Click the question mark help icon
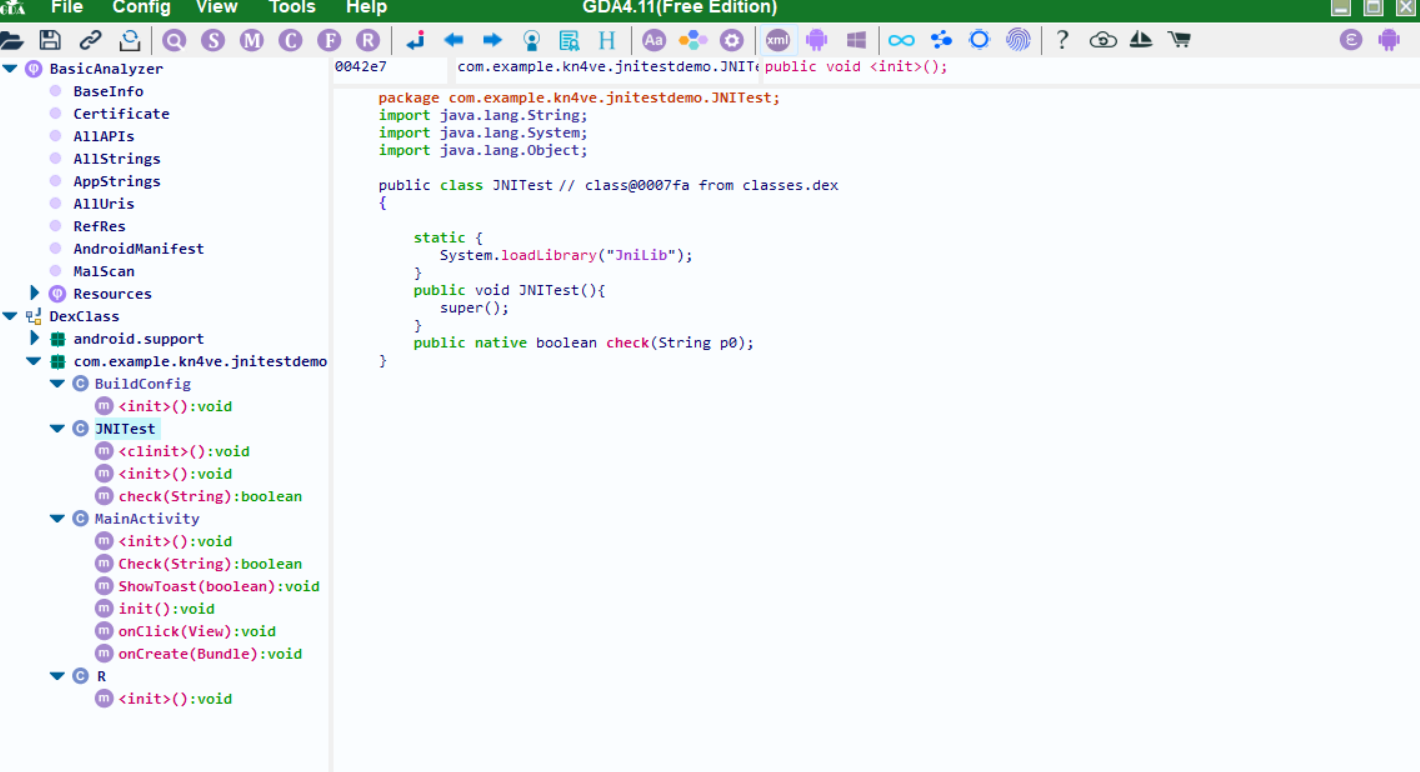The height and width of the screenshot is (772, 1420). point(1063,40)
